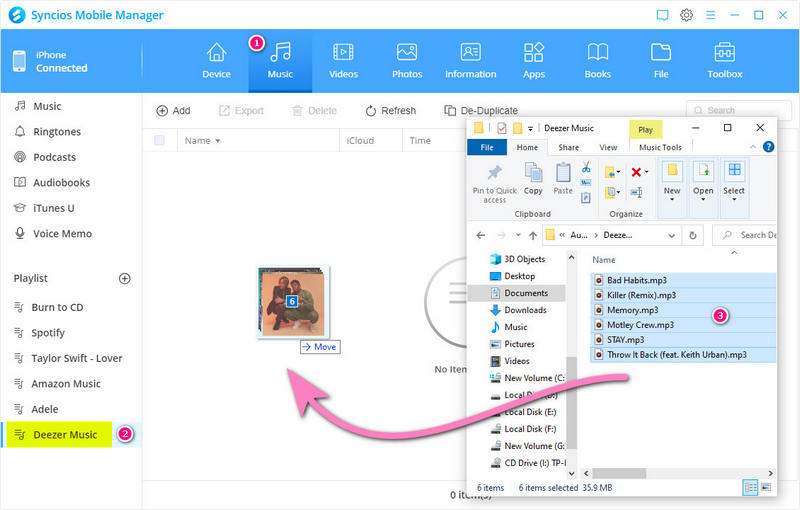The height and width of the screenshot is (510, 800).
Task: Select Motley Crew.mp3 file
Action: coord(640,325)
